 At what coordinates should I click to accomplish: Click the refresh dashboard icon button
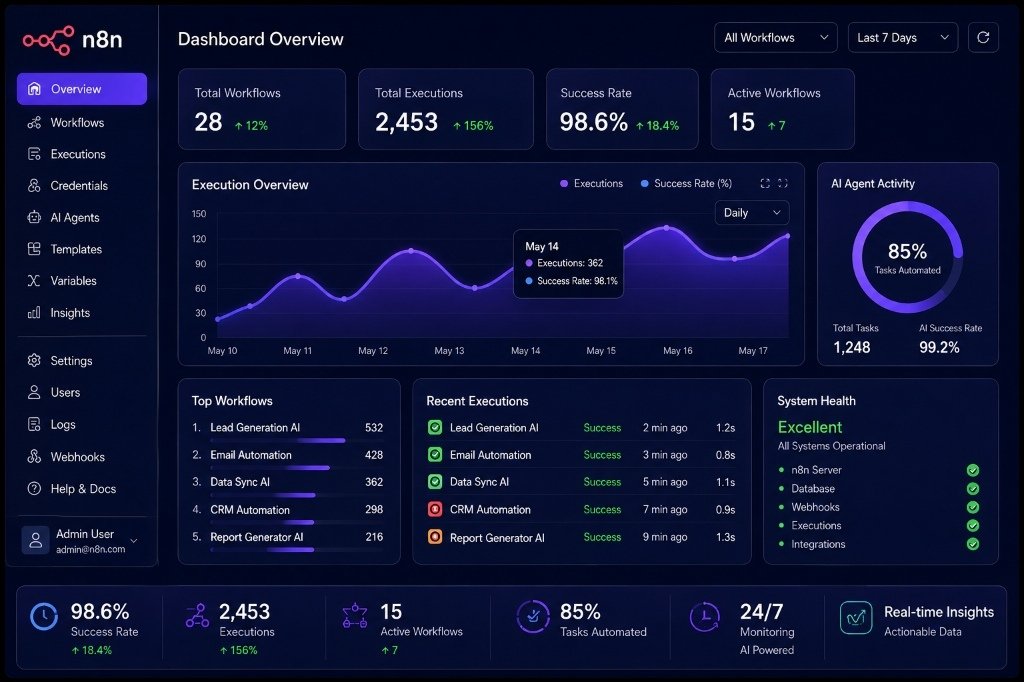(983, 38)
